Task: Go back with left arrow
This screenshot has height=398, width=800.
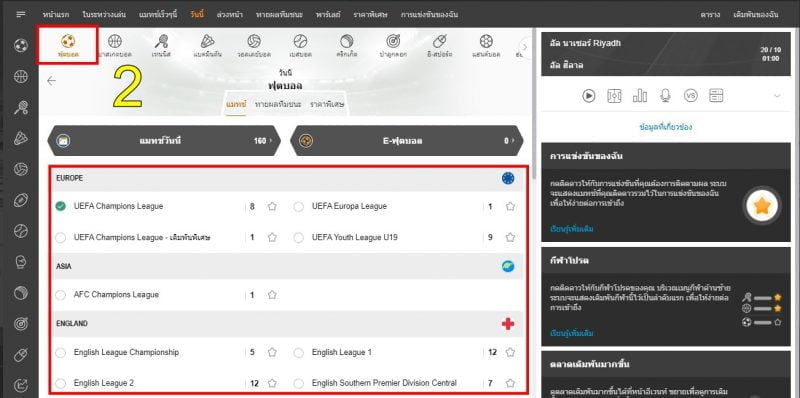Action: 51,81
